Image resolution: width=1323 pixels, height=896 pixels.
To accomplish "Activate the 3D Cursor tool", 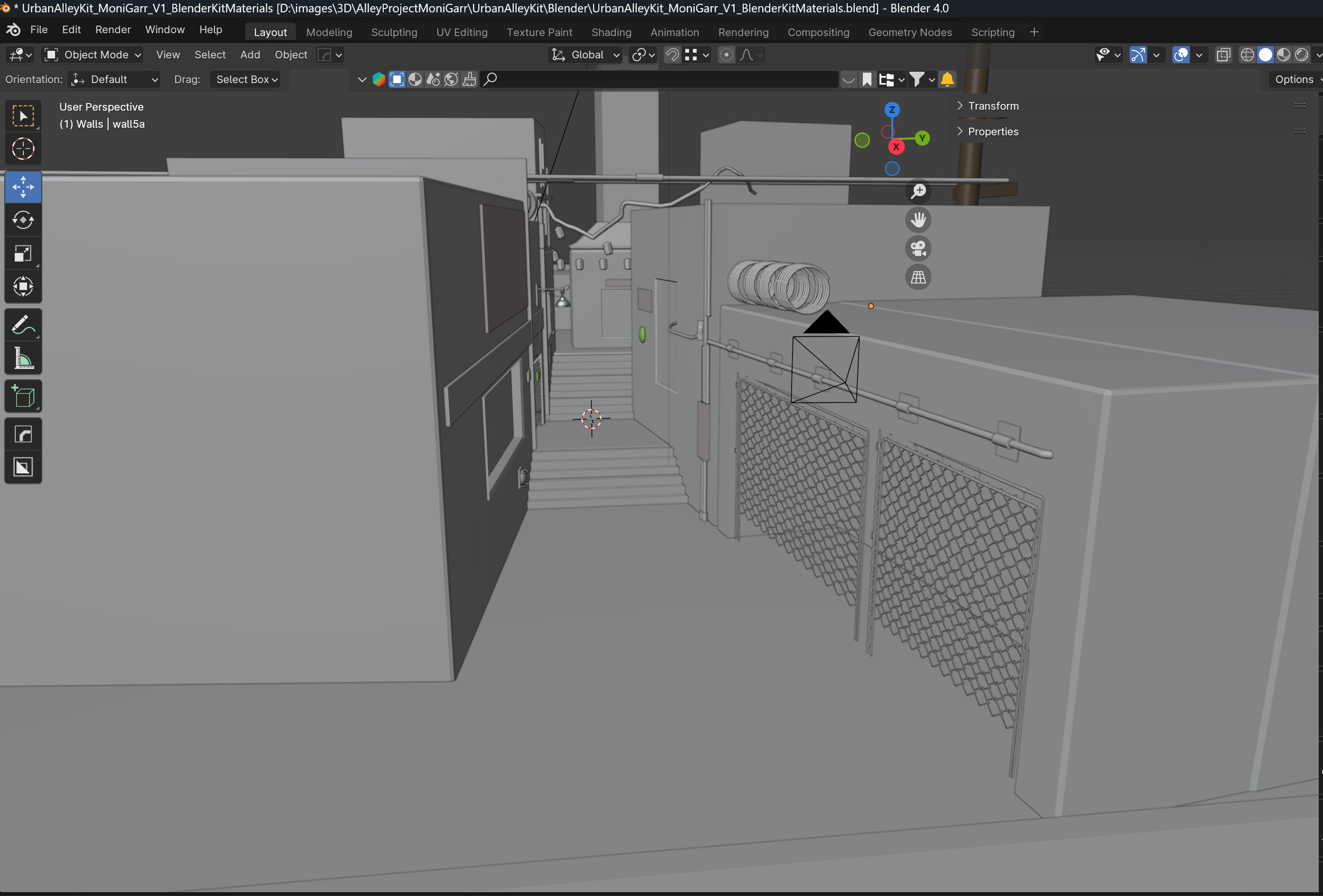I will point(23,149).
